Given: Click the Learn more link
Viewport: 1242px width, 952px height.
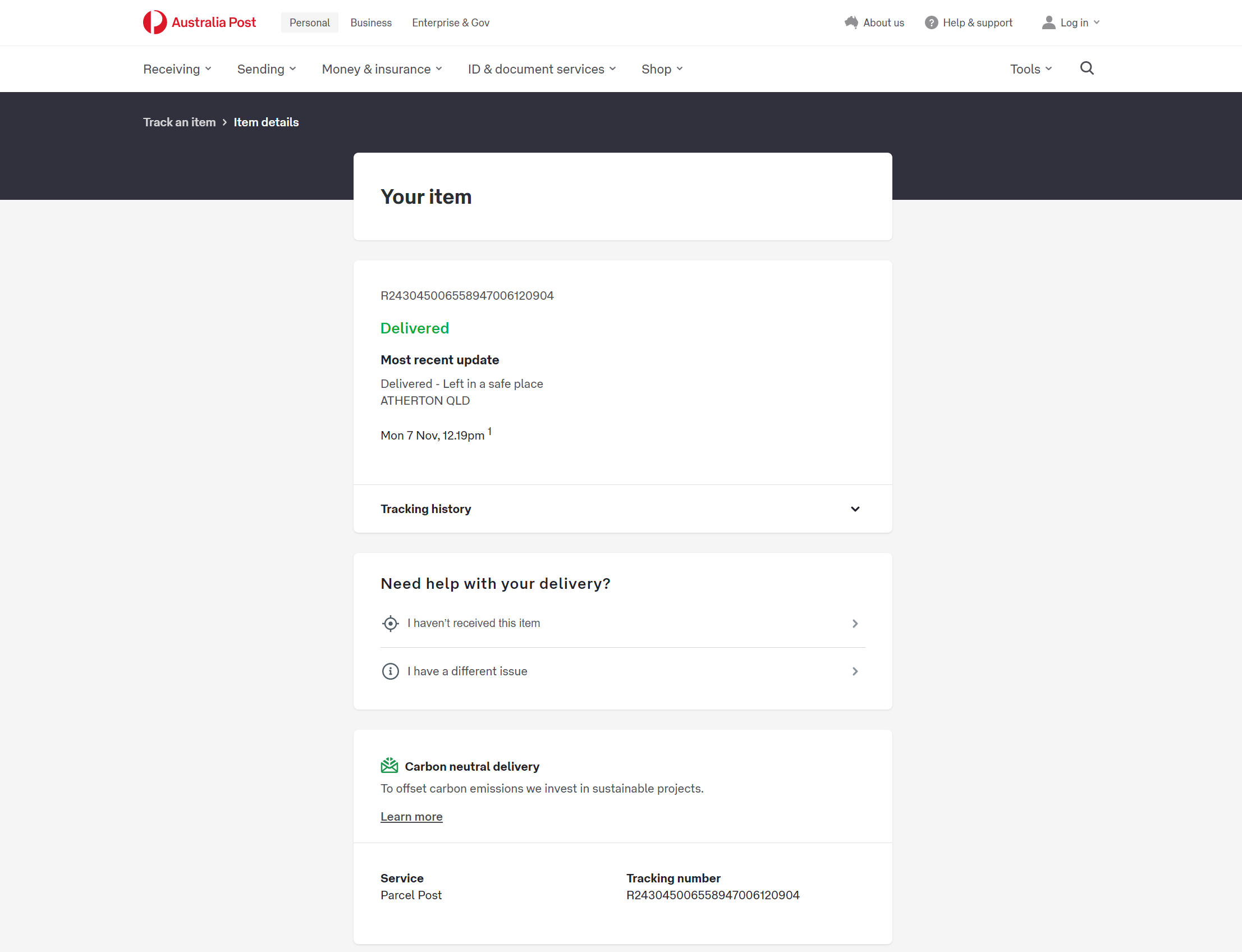Looking at the screenshot, I should point(411,817).
